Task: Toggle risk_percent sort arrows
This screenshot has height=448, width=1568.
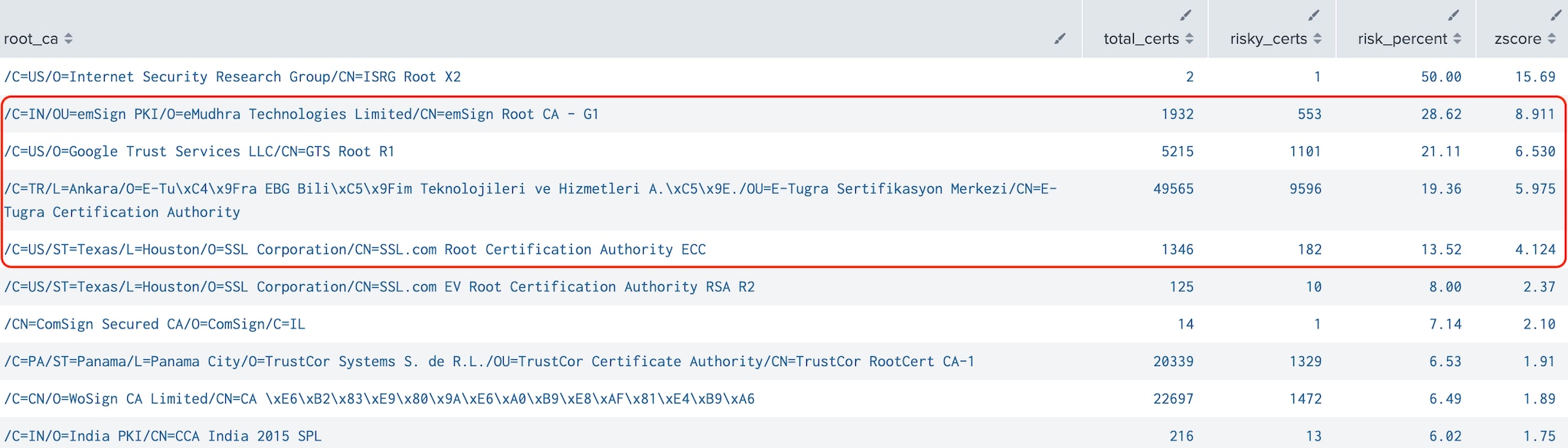Action: (x=1457, y=38)
